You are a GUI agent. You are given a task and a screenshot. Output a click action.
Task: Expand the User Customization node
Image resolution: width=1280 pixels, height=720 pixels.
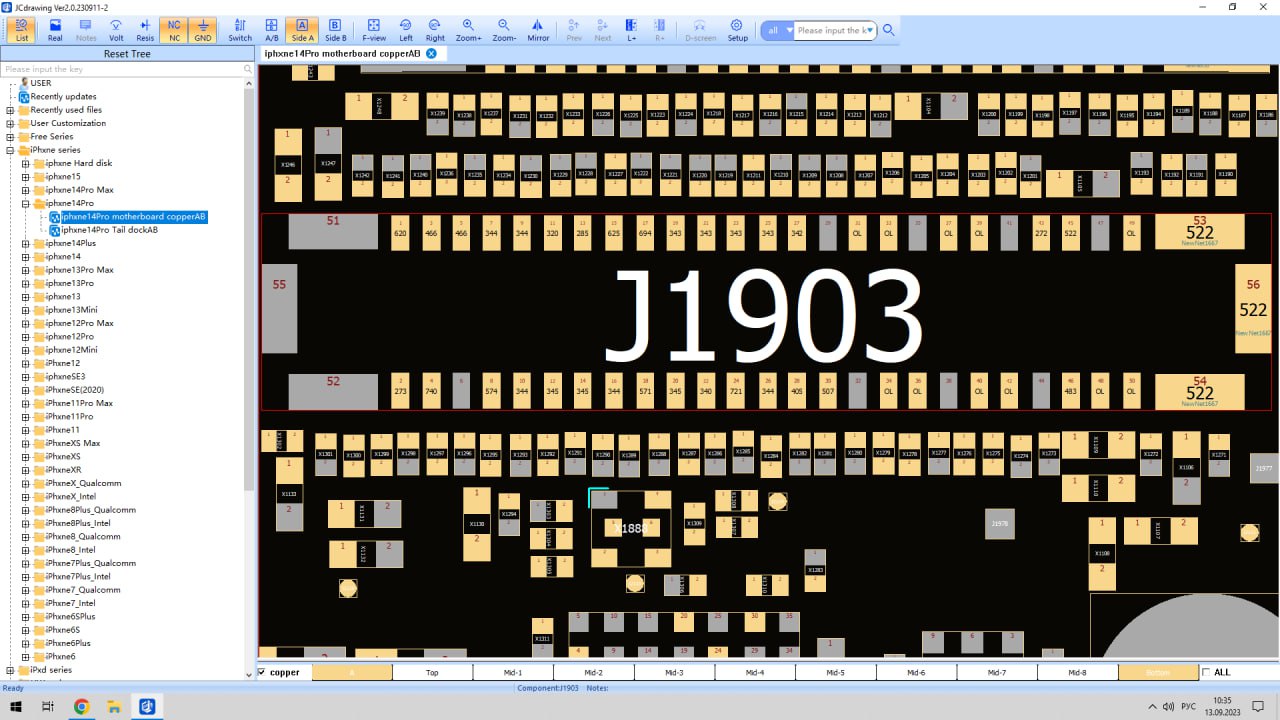[x=10, y=123]
